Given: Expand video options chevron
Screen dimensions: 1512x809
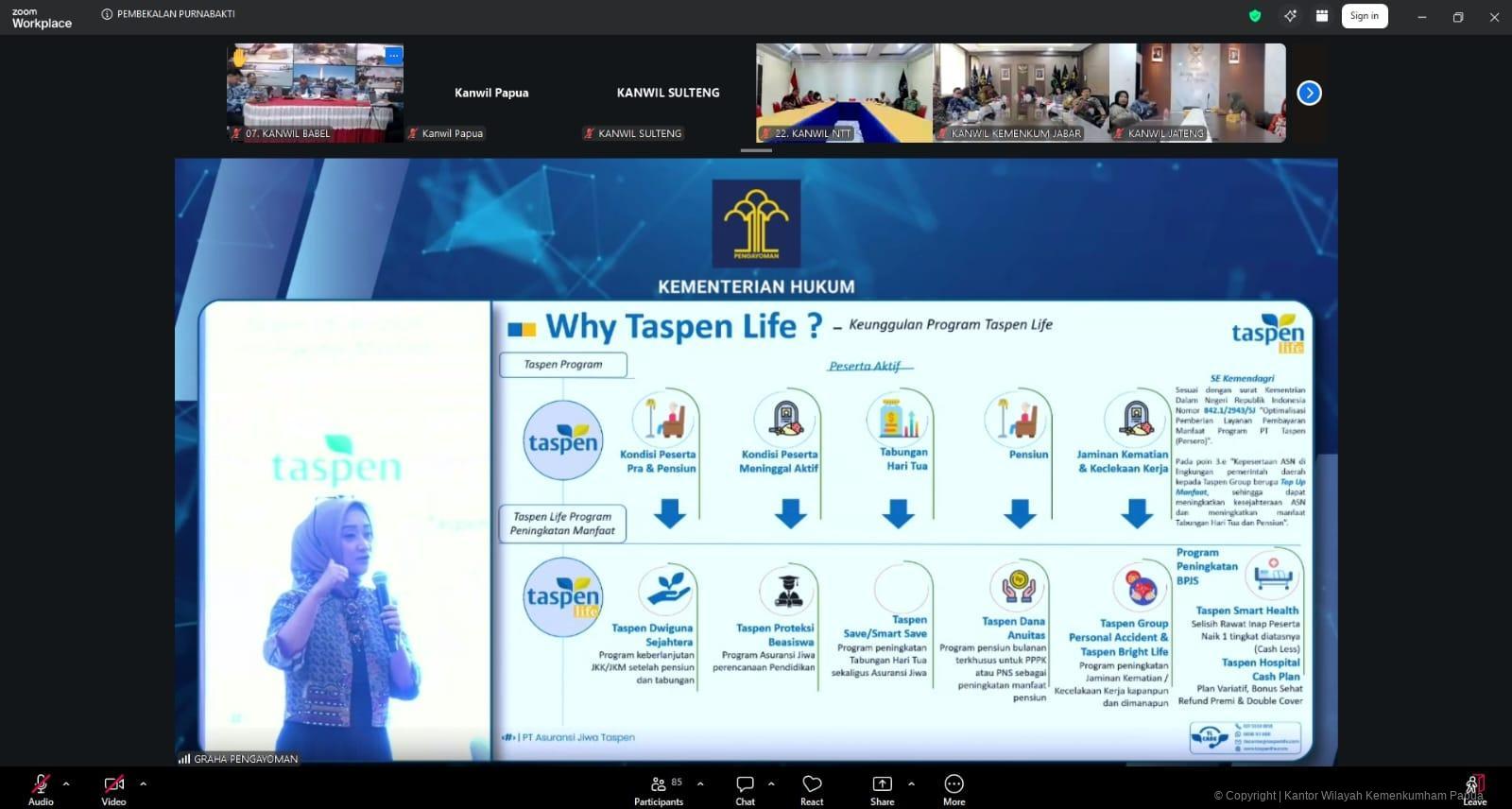Looking at the screenshot, I should [143, 783].
